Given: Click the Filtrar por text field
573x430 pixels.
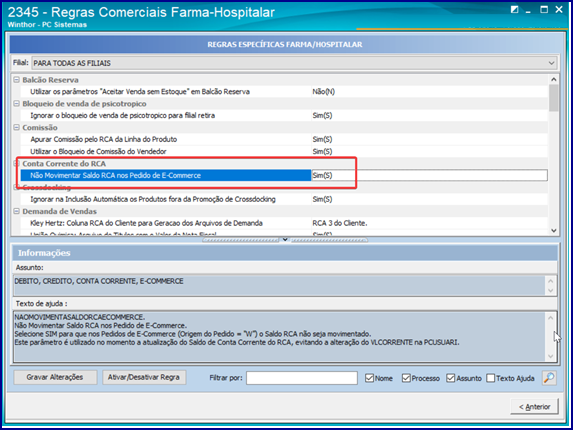Looking at the screenshot, I should click(302, 378).
